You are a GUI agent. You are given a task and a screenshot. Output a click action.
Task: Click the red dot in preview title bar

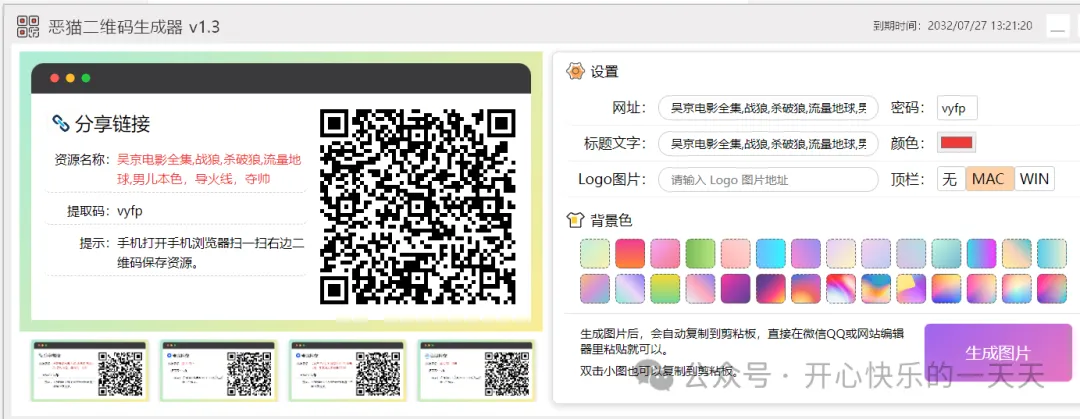point(54,78)
